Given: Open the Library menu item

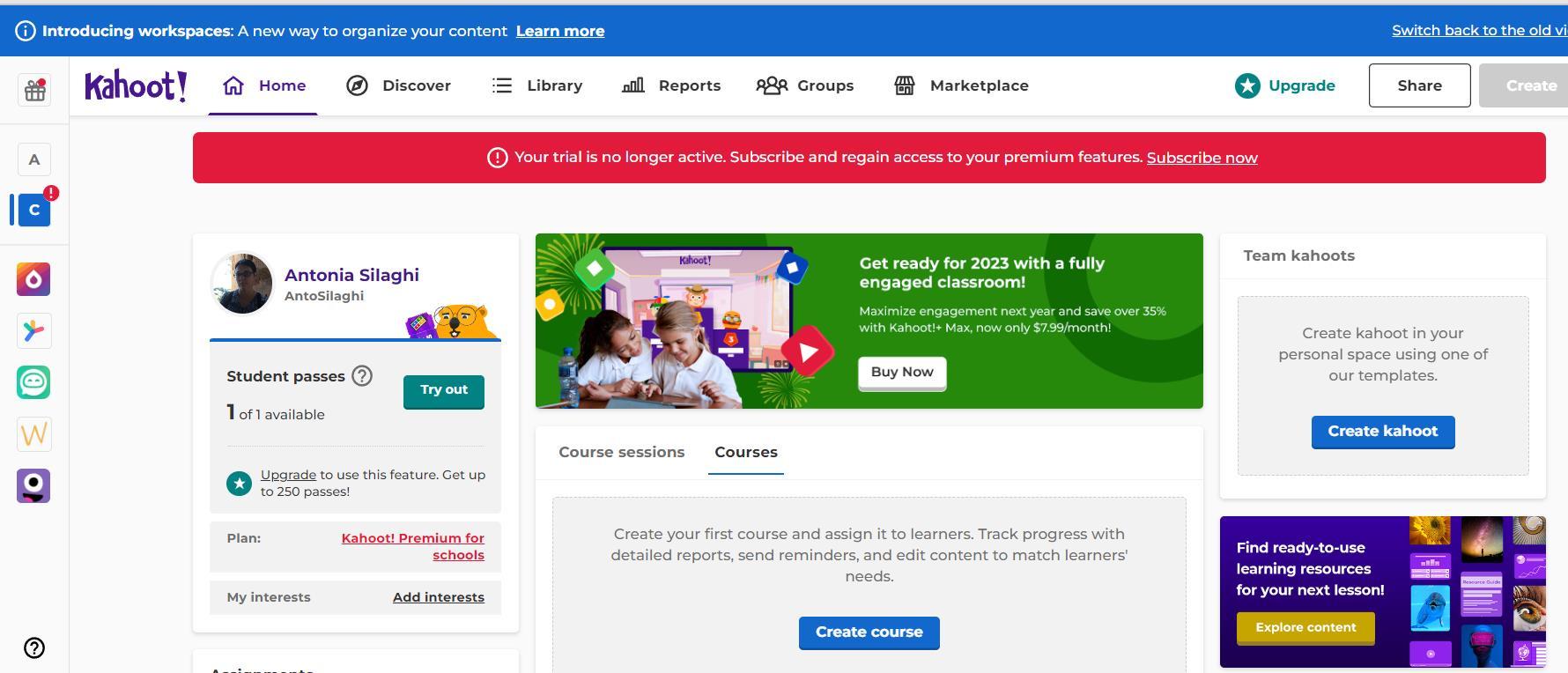Looking at the screenshot, I should tap(536, 85).
